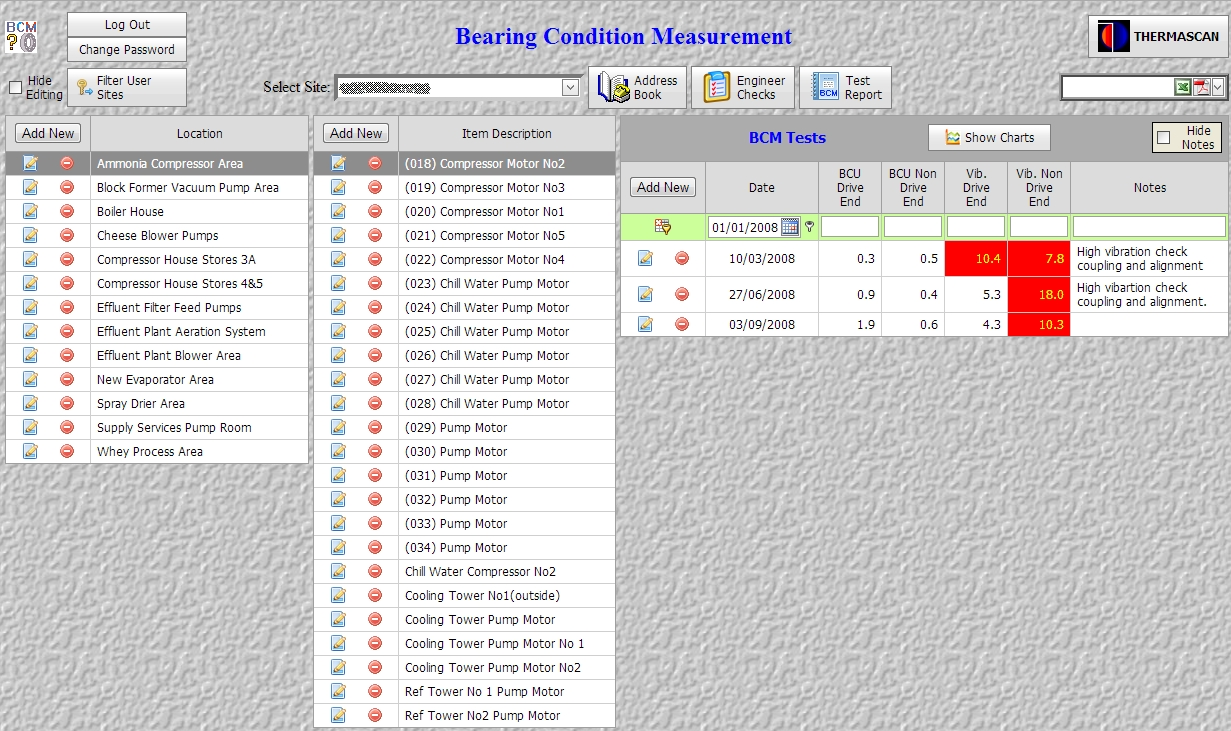The image size is (1231, 731).
Task: Click the Vib. Drive End column header
Action: [x=976, y=187]
